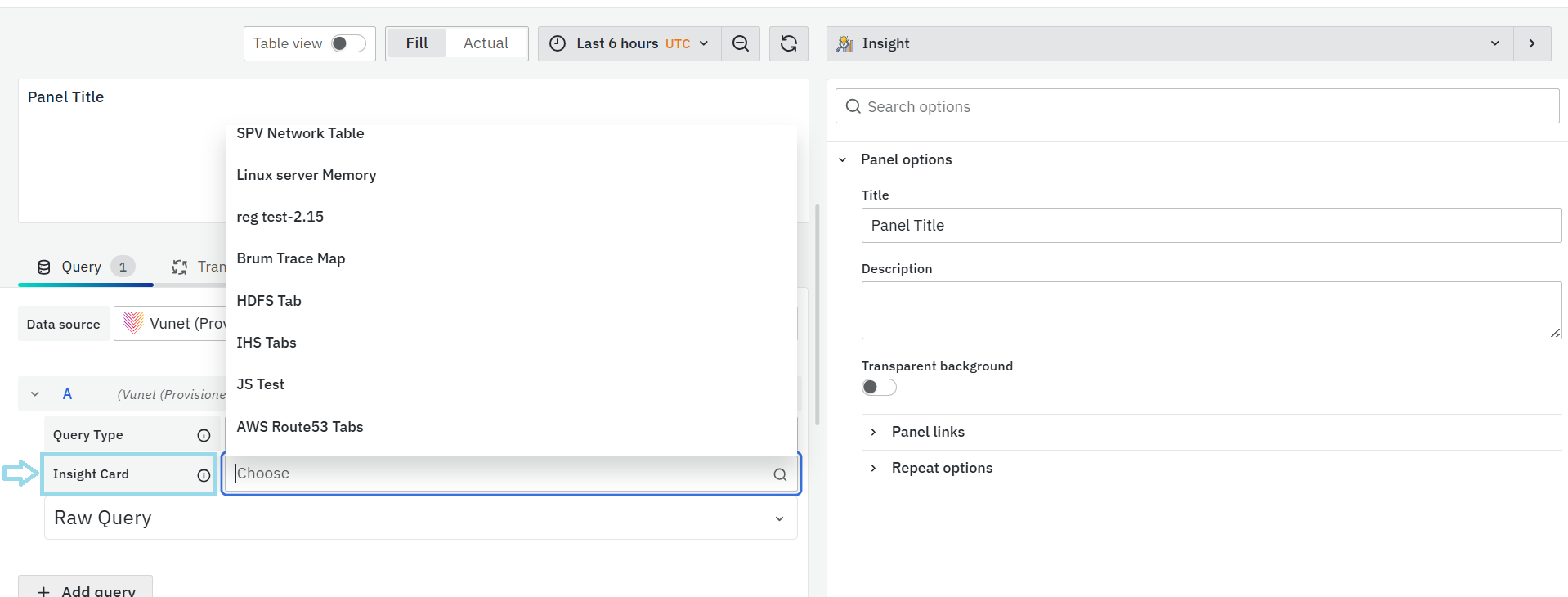Click the Insight visualization icon
The width and height of the screenshot is (1568, 597).
[x=844, y=43]
